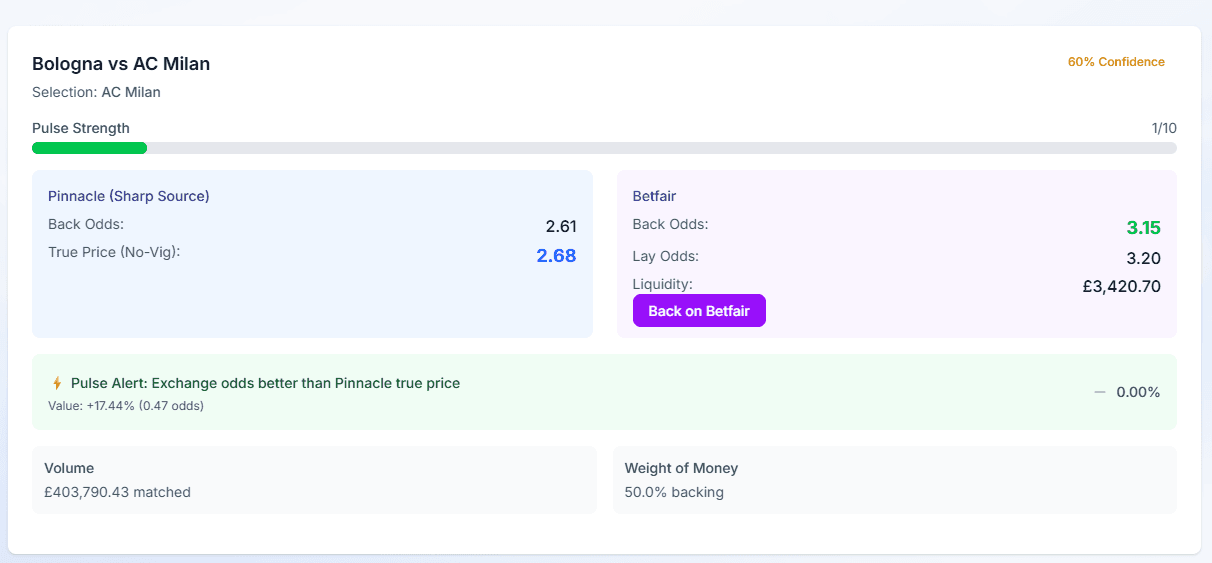Click the Pulse Strength label
1212x563 pixels.
tap(81, 128)
